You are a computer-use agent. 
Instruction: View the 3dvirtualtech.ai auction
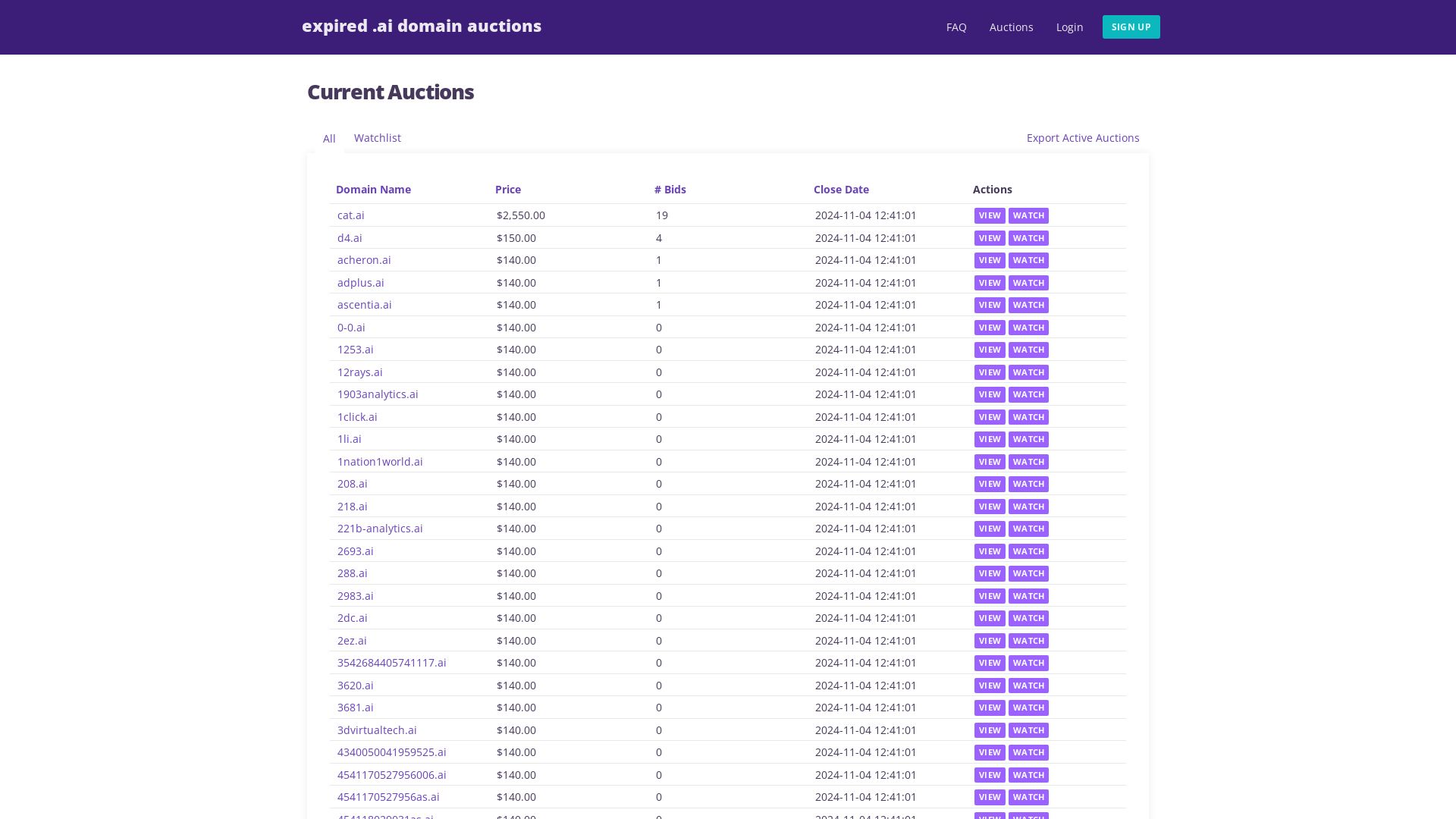click(989, 730)
